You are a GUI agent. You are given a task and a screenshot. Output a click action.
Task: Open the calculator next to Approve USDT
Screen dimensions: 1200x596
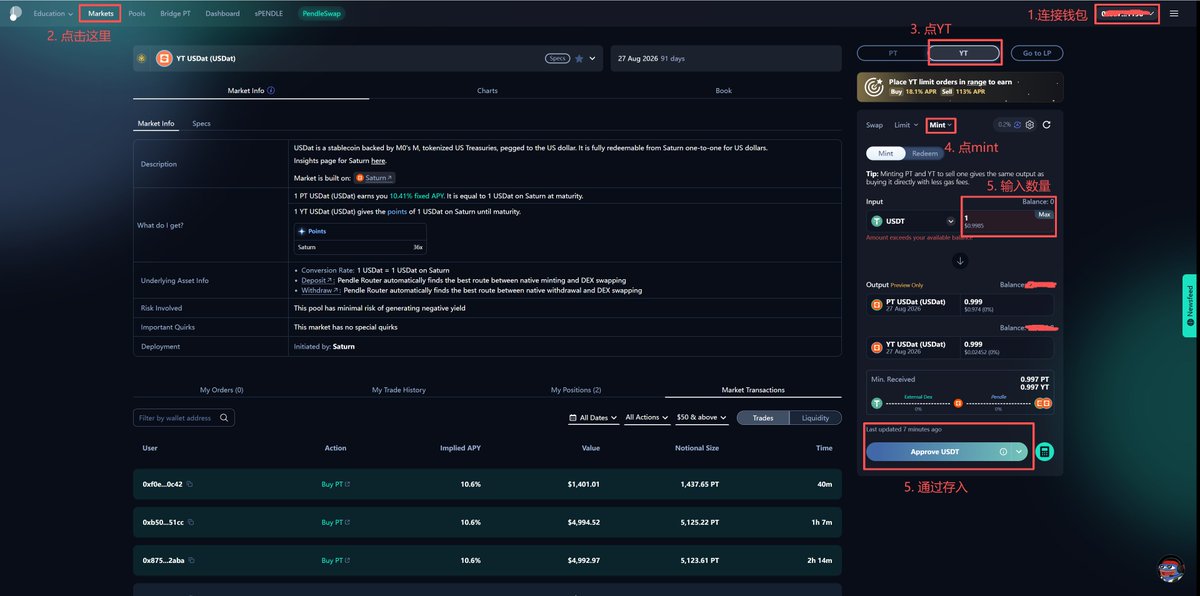pyautogui.click(x=1044, y=452)
